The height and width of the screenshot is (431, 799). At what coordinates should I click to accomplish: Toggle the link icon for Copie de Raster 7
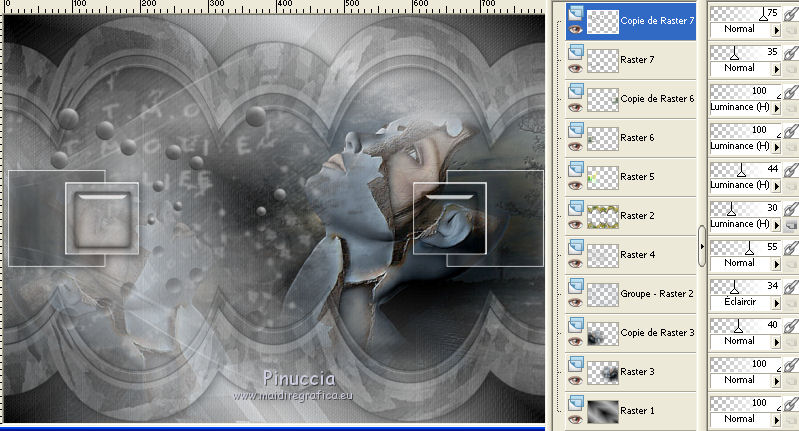[791, 15]
